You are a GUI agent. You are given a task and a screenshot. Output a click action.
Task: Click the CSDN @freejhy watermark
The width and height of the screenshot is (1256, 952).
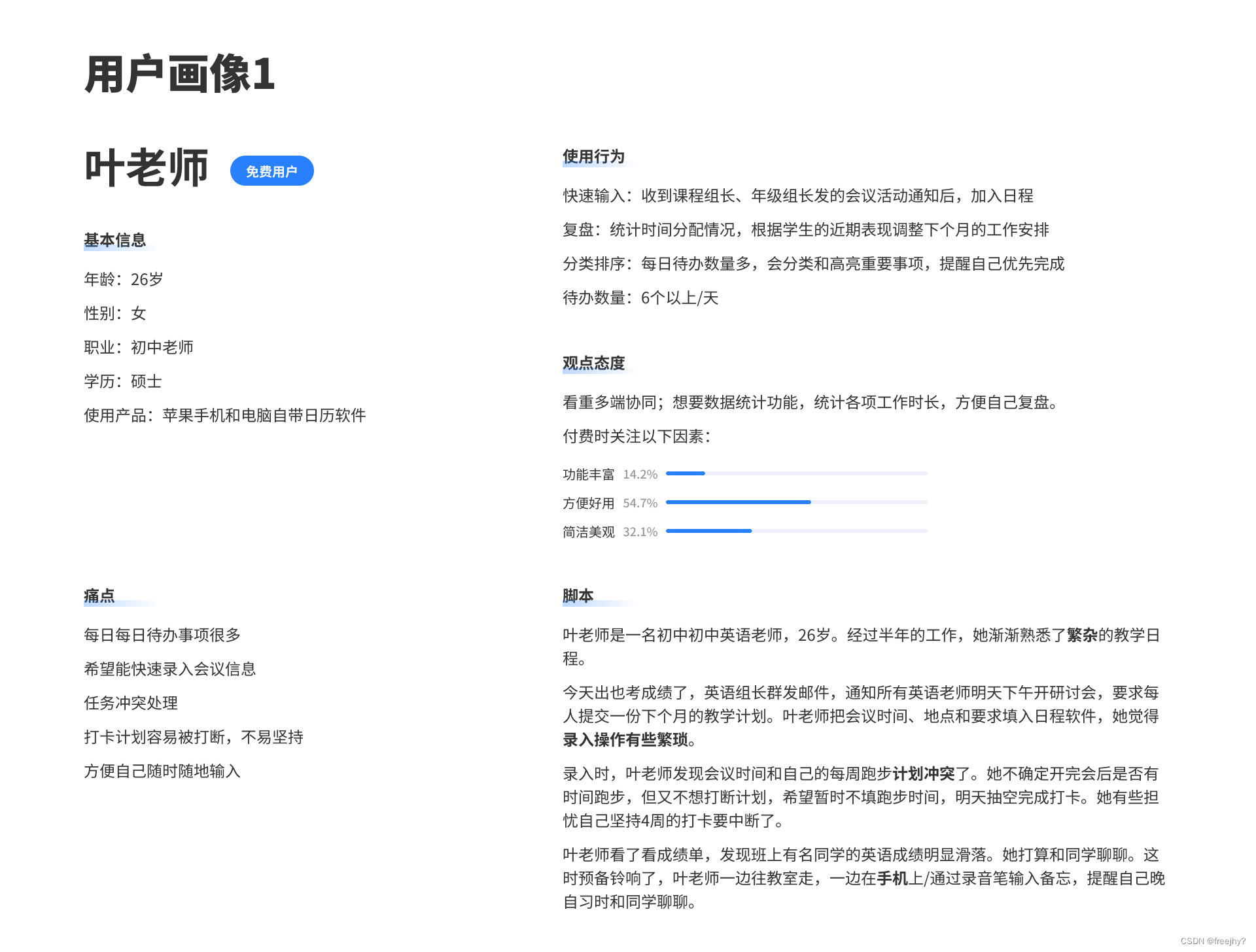pyautogui.click(x=1212, y=941)
